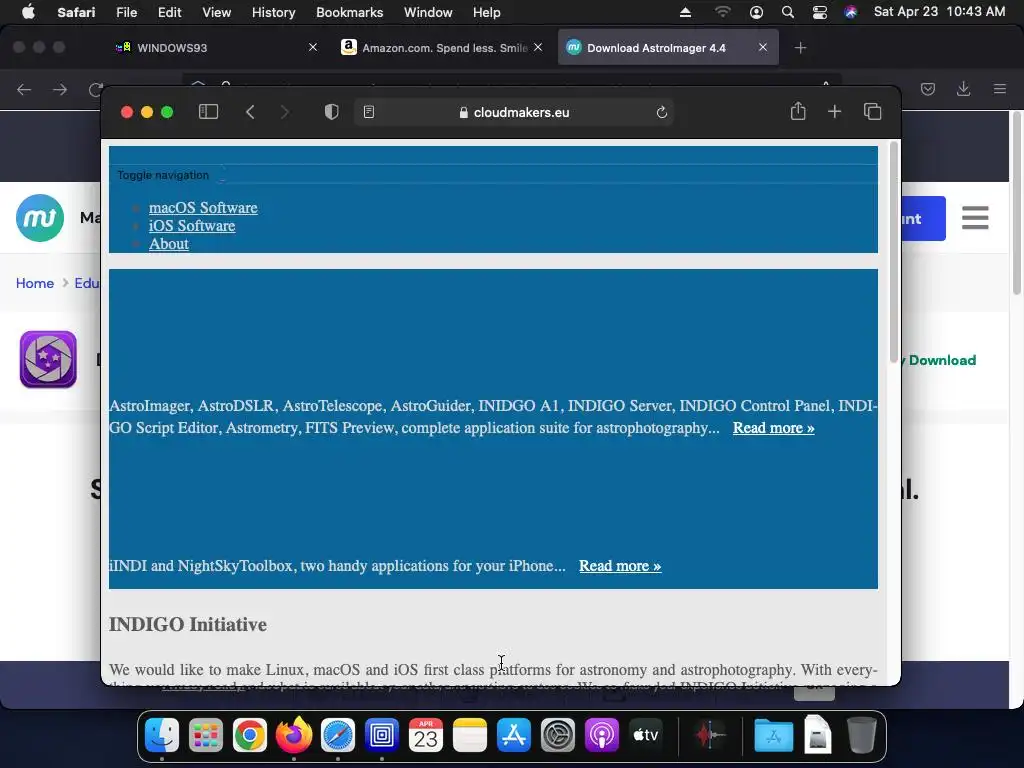Image resolution: width=1024 pixels, height=768 pixels.
Task: Show Reader view icon in address bar
Action: tap(369, 112)
